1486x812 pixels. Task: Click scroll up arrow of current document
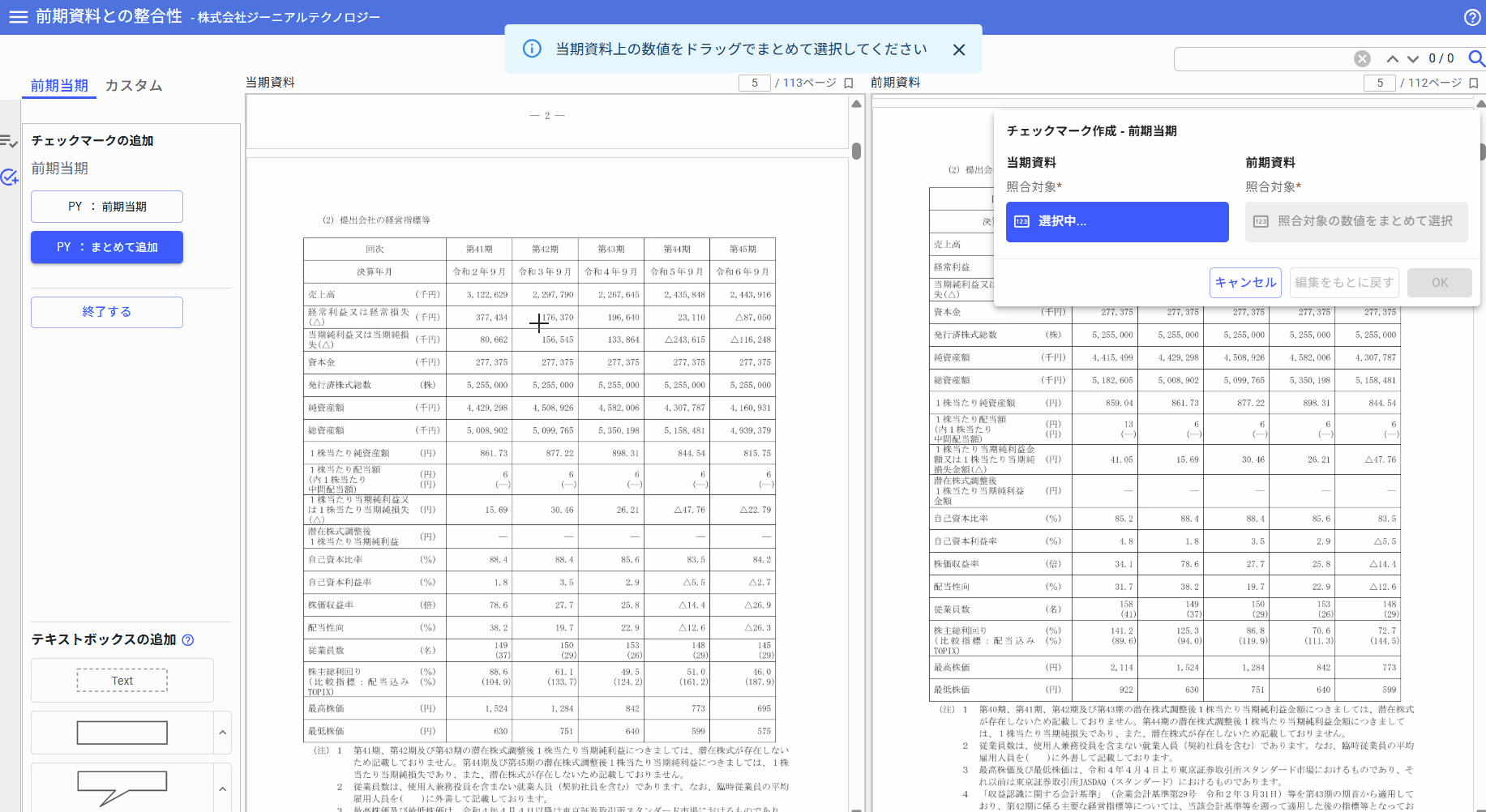click(x=856, y=104)
